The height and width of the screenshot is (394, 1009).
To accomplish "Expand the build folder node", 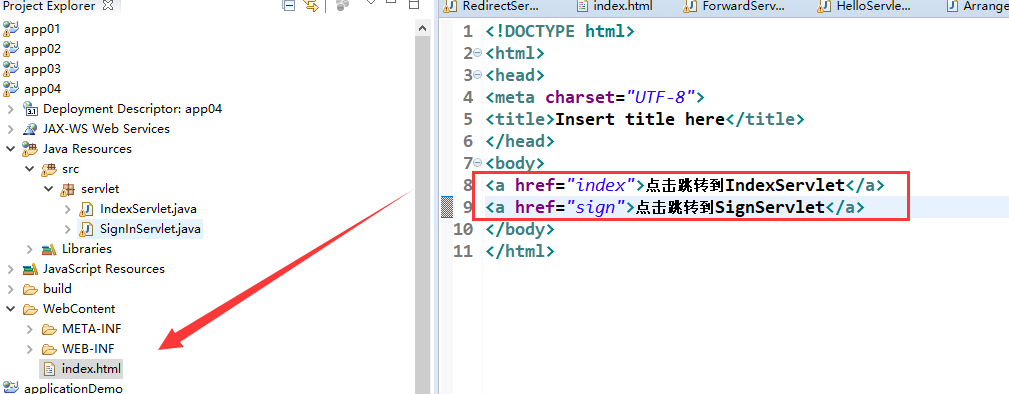I will click(10, 288).
